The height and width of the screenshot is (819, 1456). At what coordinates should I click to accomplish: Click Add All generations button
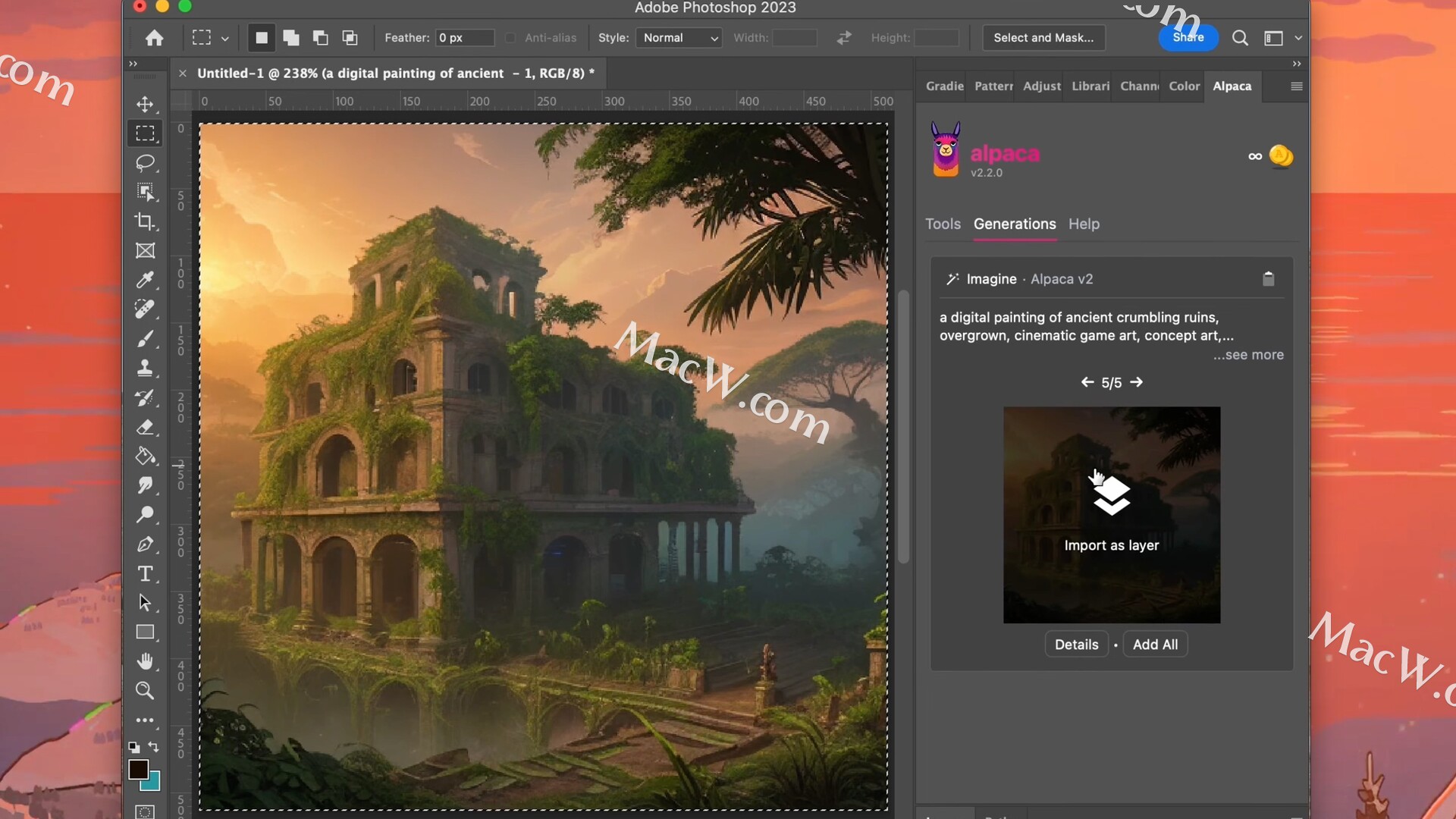point(1155,645)
